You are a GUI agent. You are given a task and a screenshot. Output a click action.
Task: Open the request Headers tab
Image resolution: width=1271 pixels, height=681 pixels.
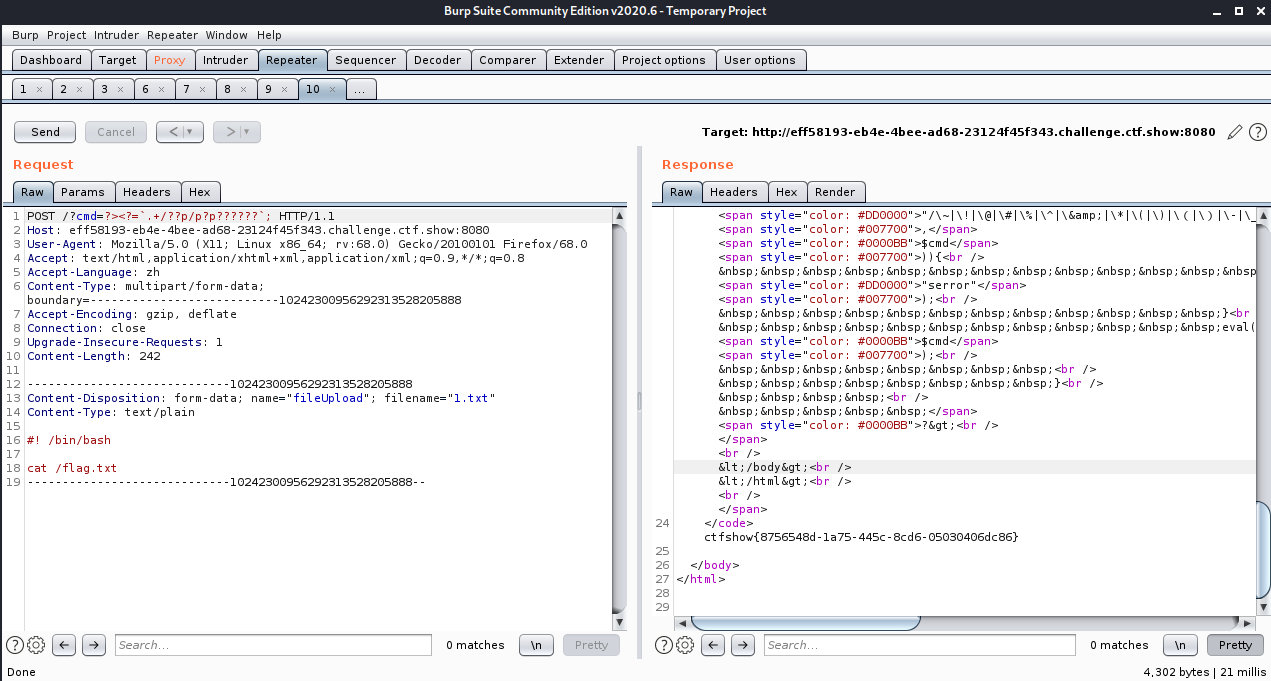point(147,192)
